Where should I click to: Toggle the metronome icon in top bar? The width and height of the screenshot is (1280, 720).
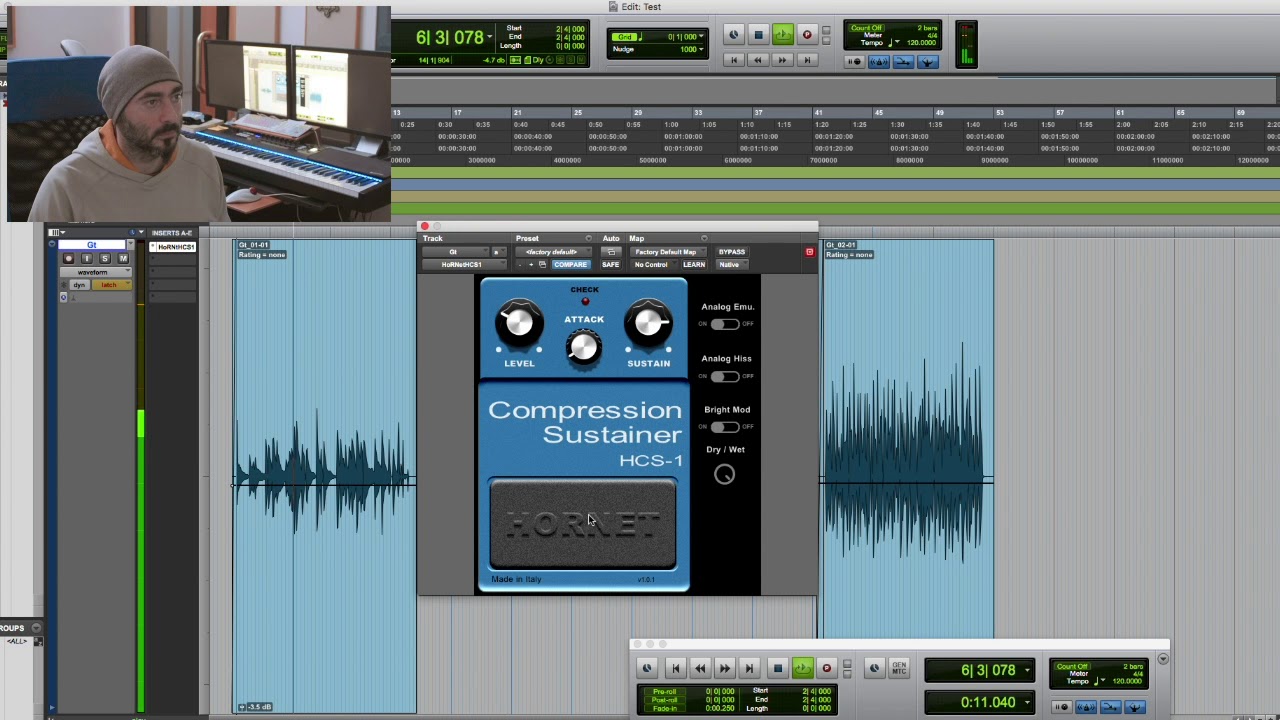click(878, 62)
